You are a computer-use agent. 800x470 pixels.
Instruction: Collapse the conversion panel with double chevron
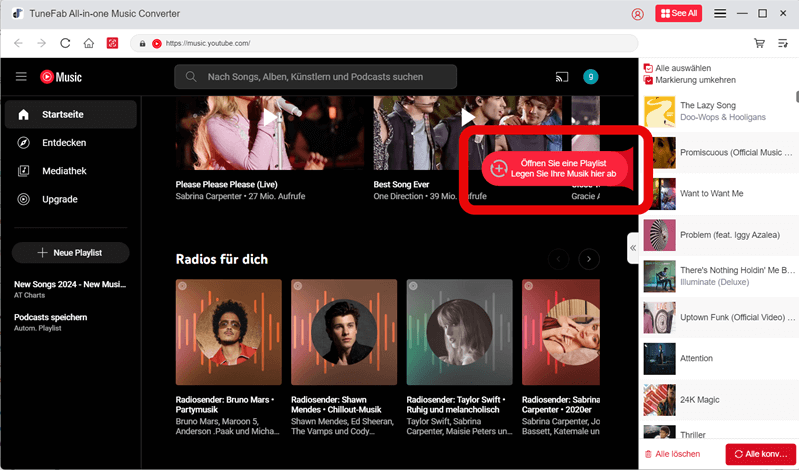coord(633,248)
